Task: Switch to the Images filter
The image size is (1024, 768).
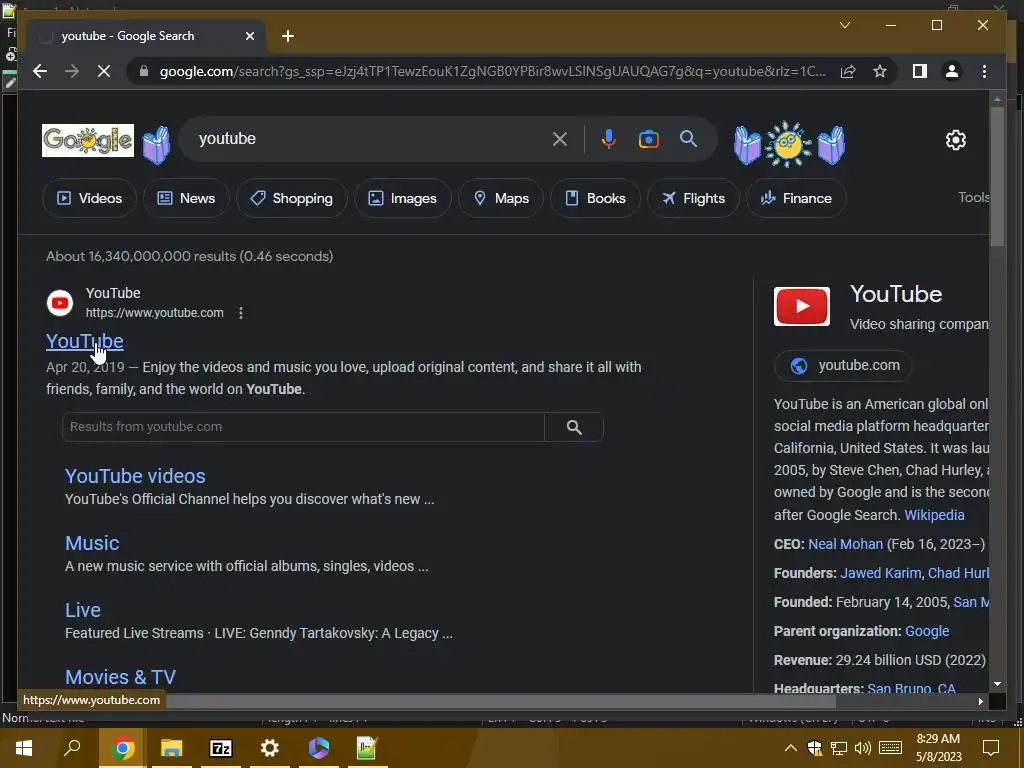Action: tap(403, 198)
